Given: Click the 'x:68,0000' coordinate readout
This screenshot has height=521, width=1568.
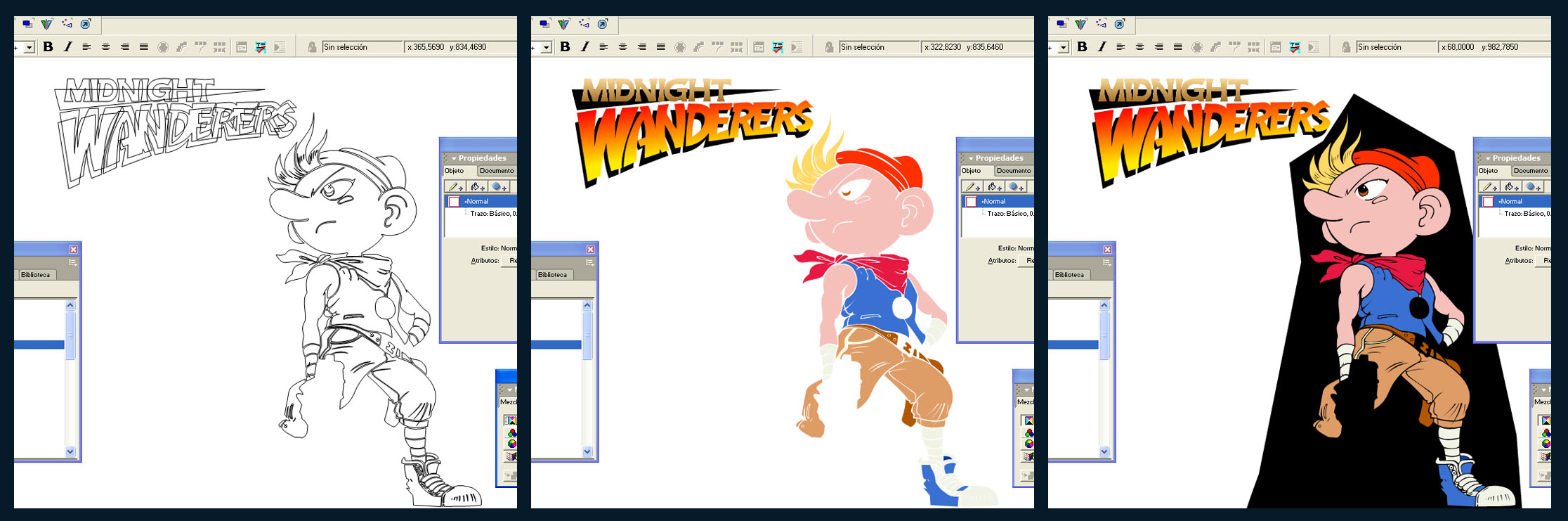Looking at the screenshot, I should pyautogui.click(x=1458, y=47).
